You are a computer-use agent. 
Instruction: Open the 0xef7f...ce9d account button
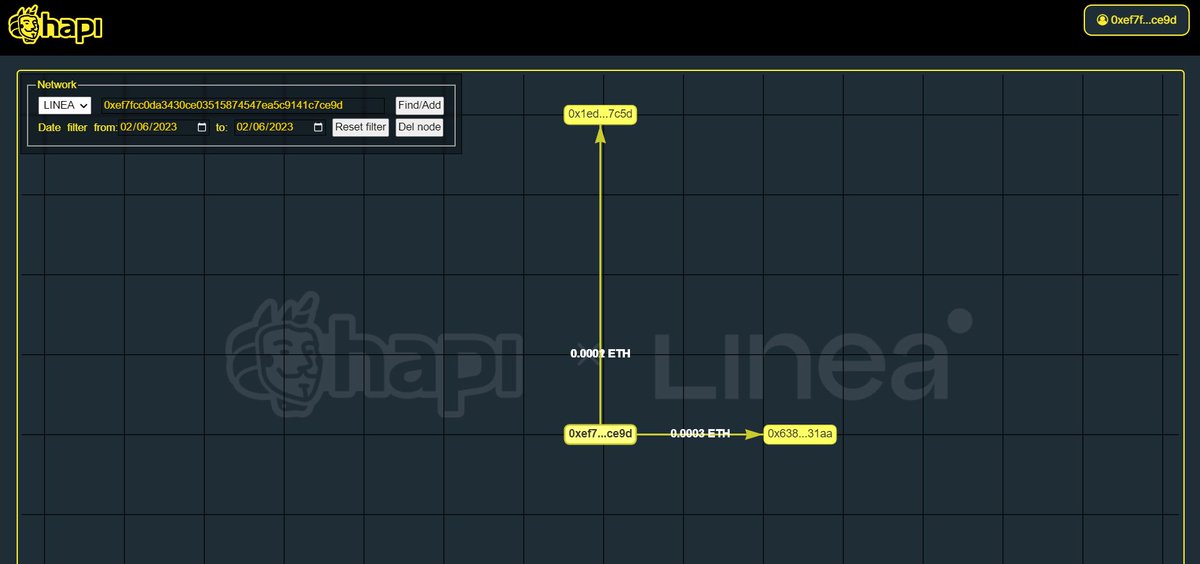(x=1136, y=20)
